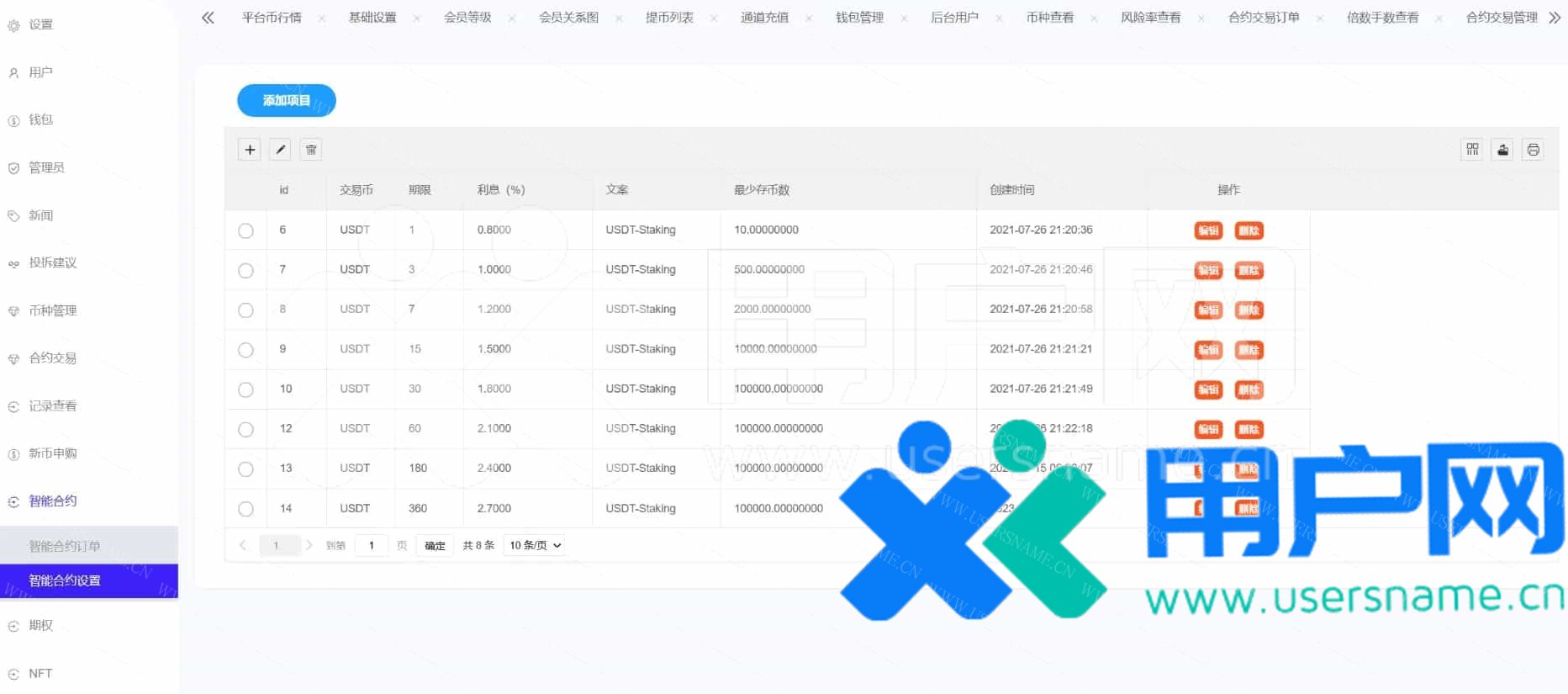The height and width of the screenshot is (694, 1568).
Task: Select the radio button for row id 6
Action: click(x=245, y=230)
